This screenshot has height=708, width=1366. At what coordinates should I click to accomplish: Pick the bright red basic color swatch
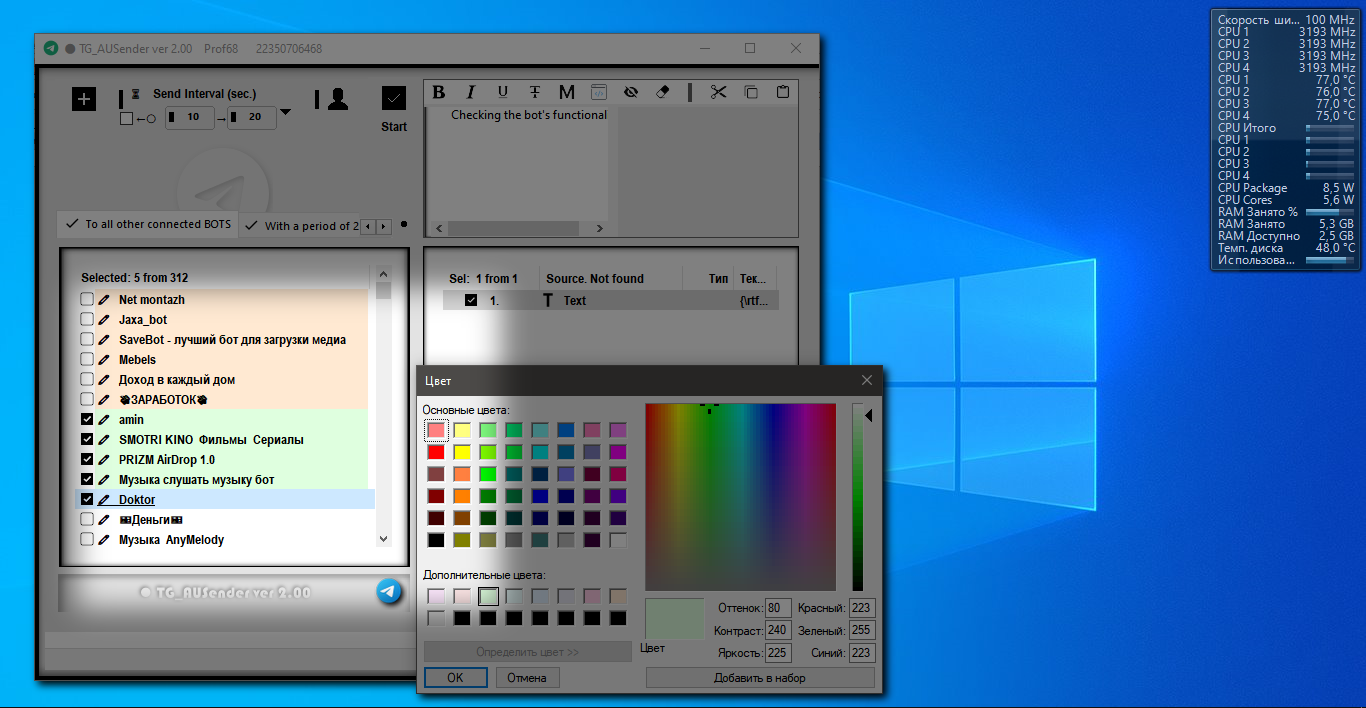[436, 452]
